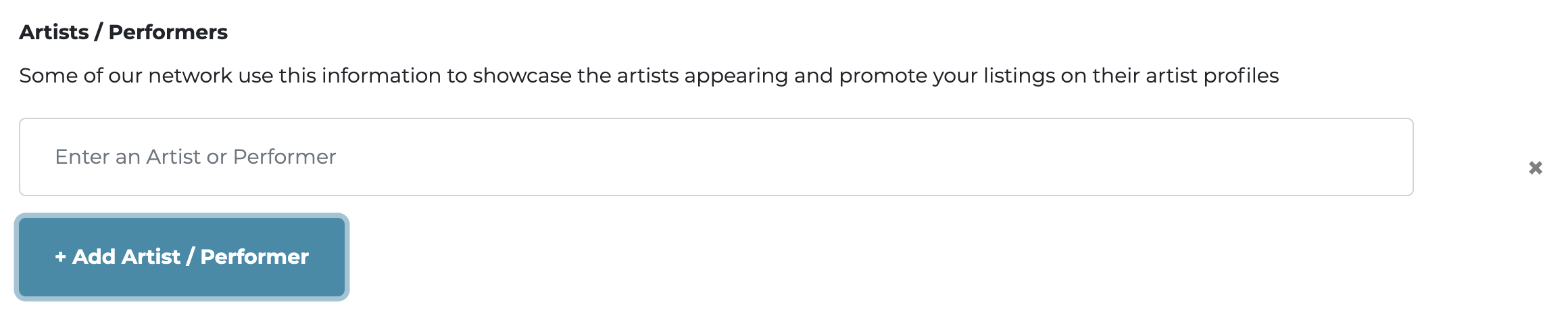Click the placeholder text 'Enter an Artist or Performer'

(195, 157)
